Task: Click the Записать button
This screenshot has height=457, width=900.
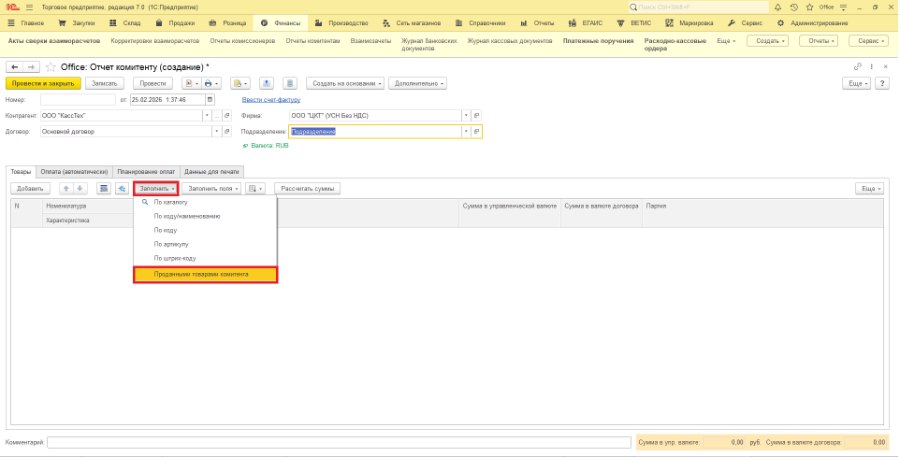Action: 104,83
